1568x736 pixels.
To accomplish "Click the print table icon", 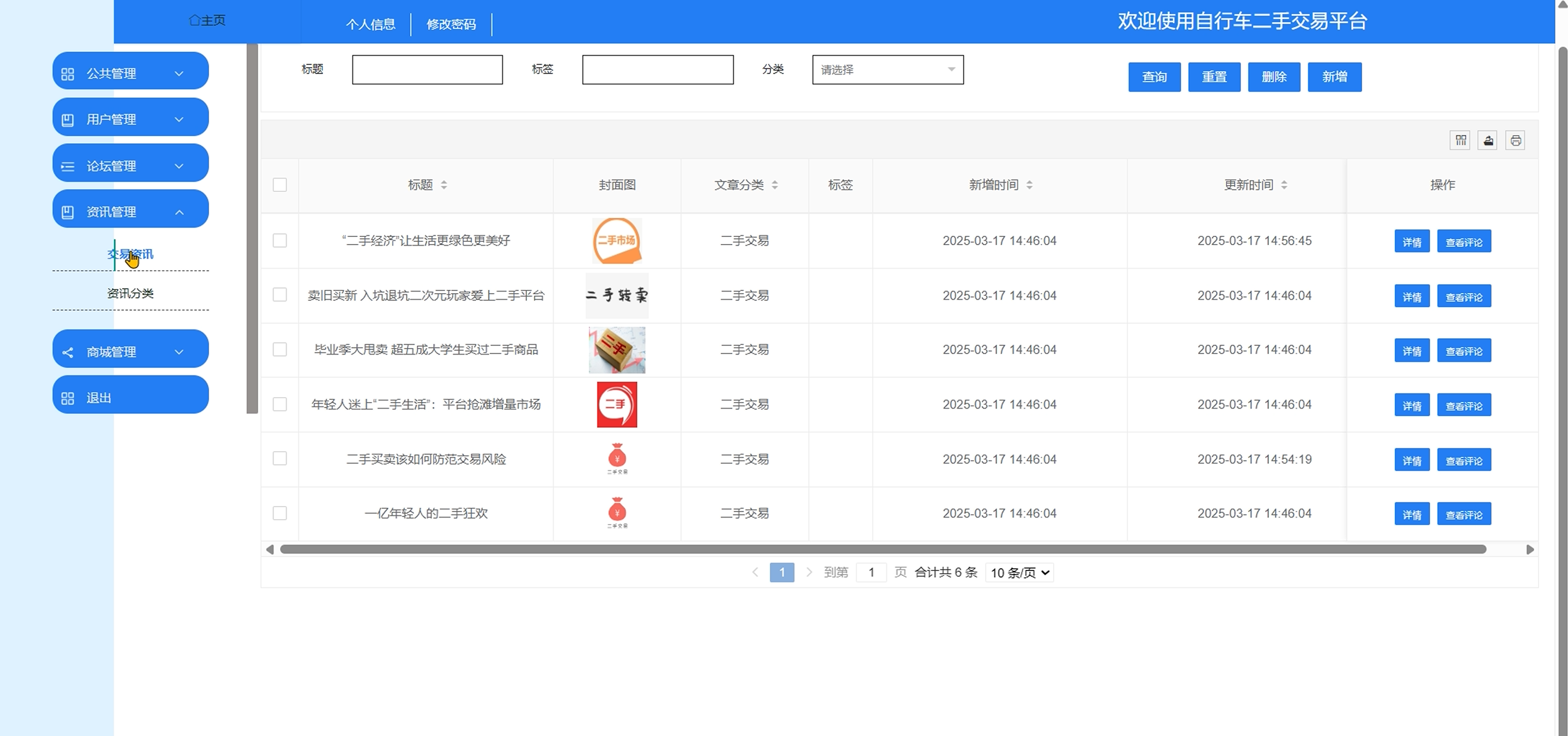I will pos(1515,141).
